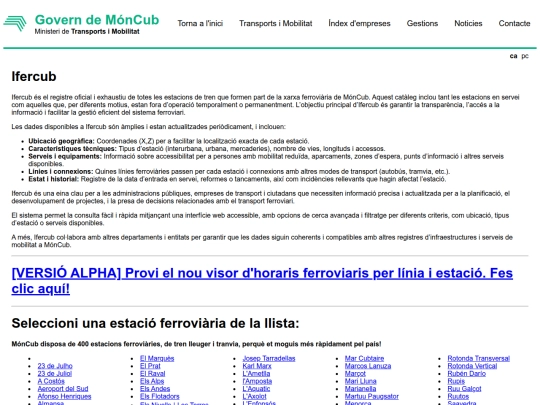The width and height of the screenshot is (540, 405).
Task: Open station Rotonda Transversal
Action: point(479,358)
